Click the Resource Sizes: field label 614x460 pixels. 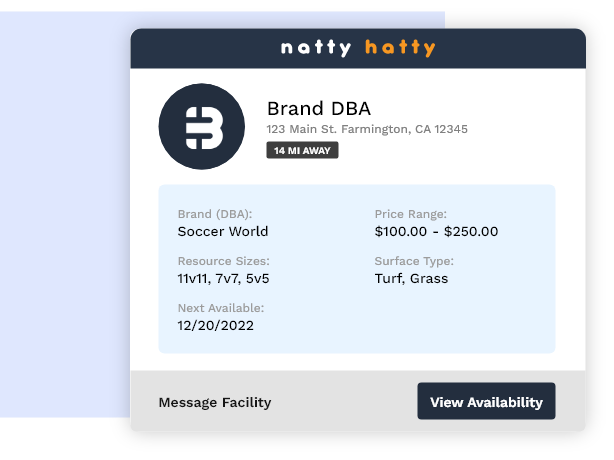pos(223,261)
